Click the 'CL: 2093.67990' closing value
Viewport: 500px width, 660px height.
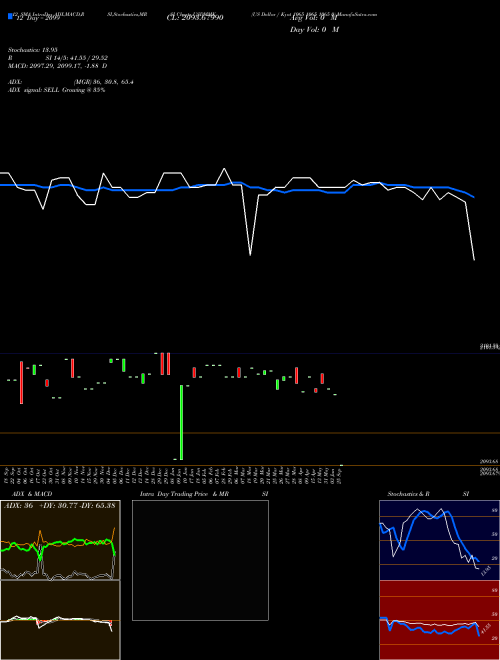tap(195, 18)
